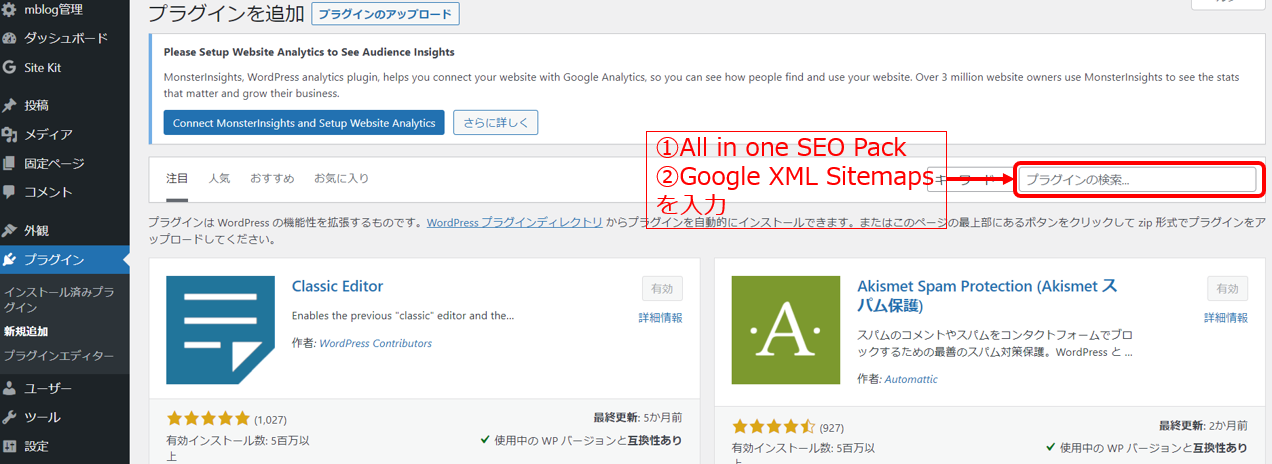Open the プラグインエディター submenu item
The image size is (1272, 464).
58,355
